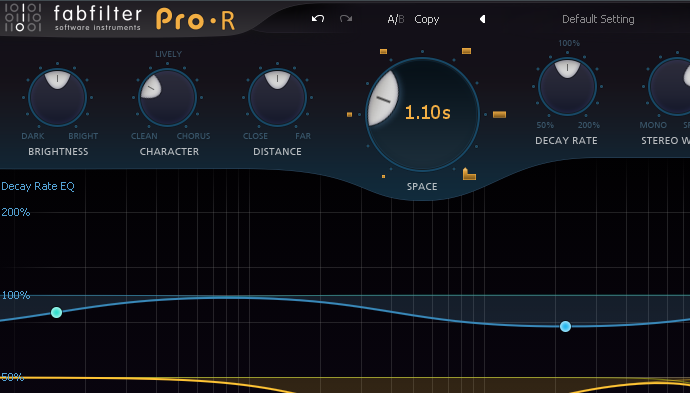Click the large Space knob

(422, 114)
